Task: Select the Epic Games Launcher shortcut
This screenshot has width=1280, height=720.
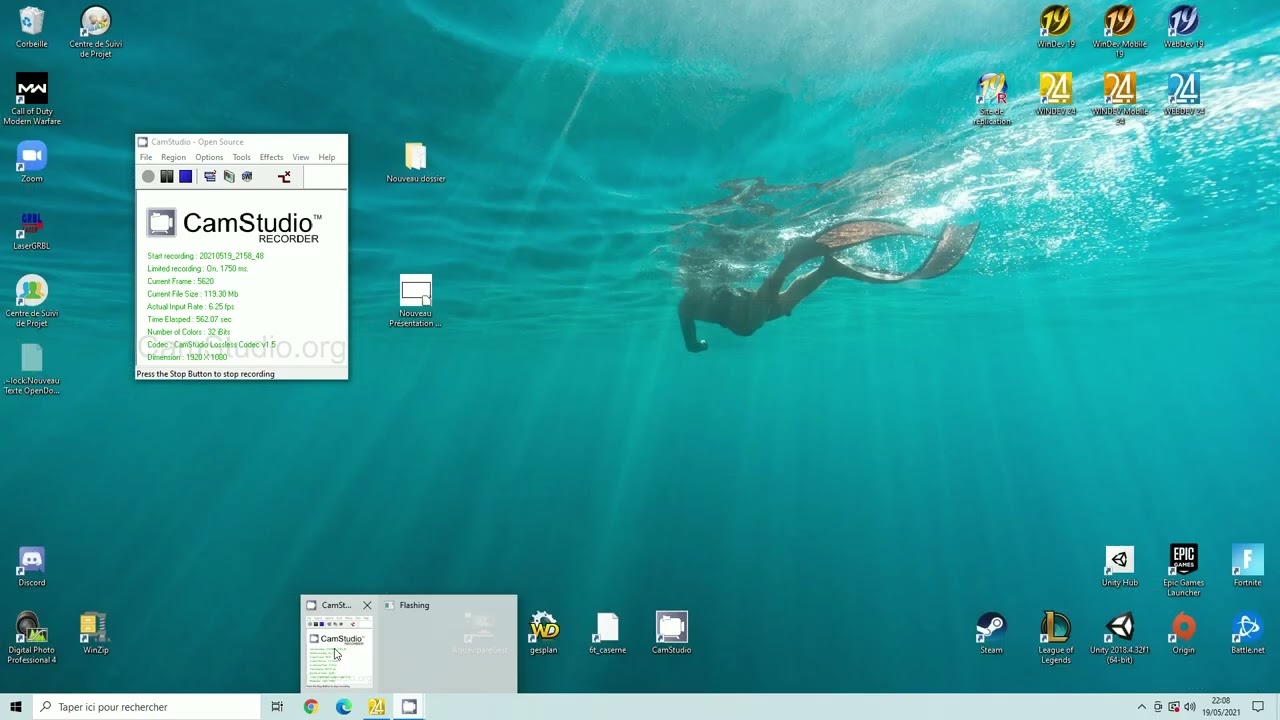Action: tap(1184, 571)
